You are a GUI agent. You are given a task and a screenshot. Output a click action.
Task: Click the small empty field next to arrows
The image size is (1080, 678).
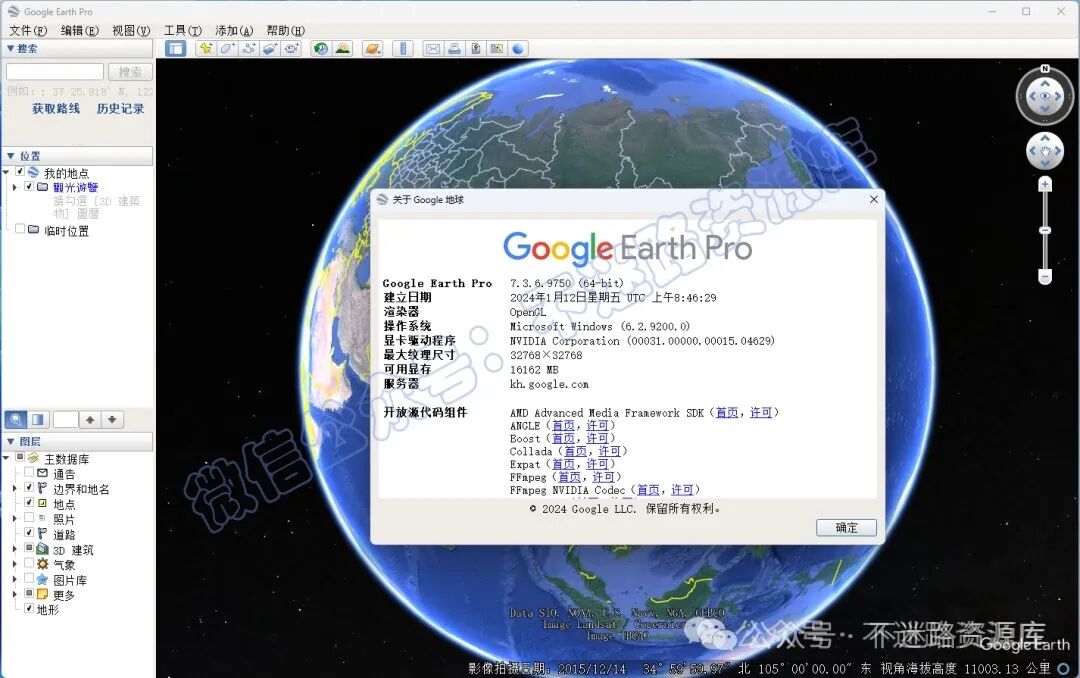(x=65, y=419)
